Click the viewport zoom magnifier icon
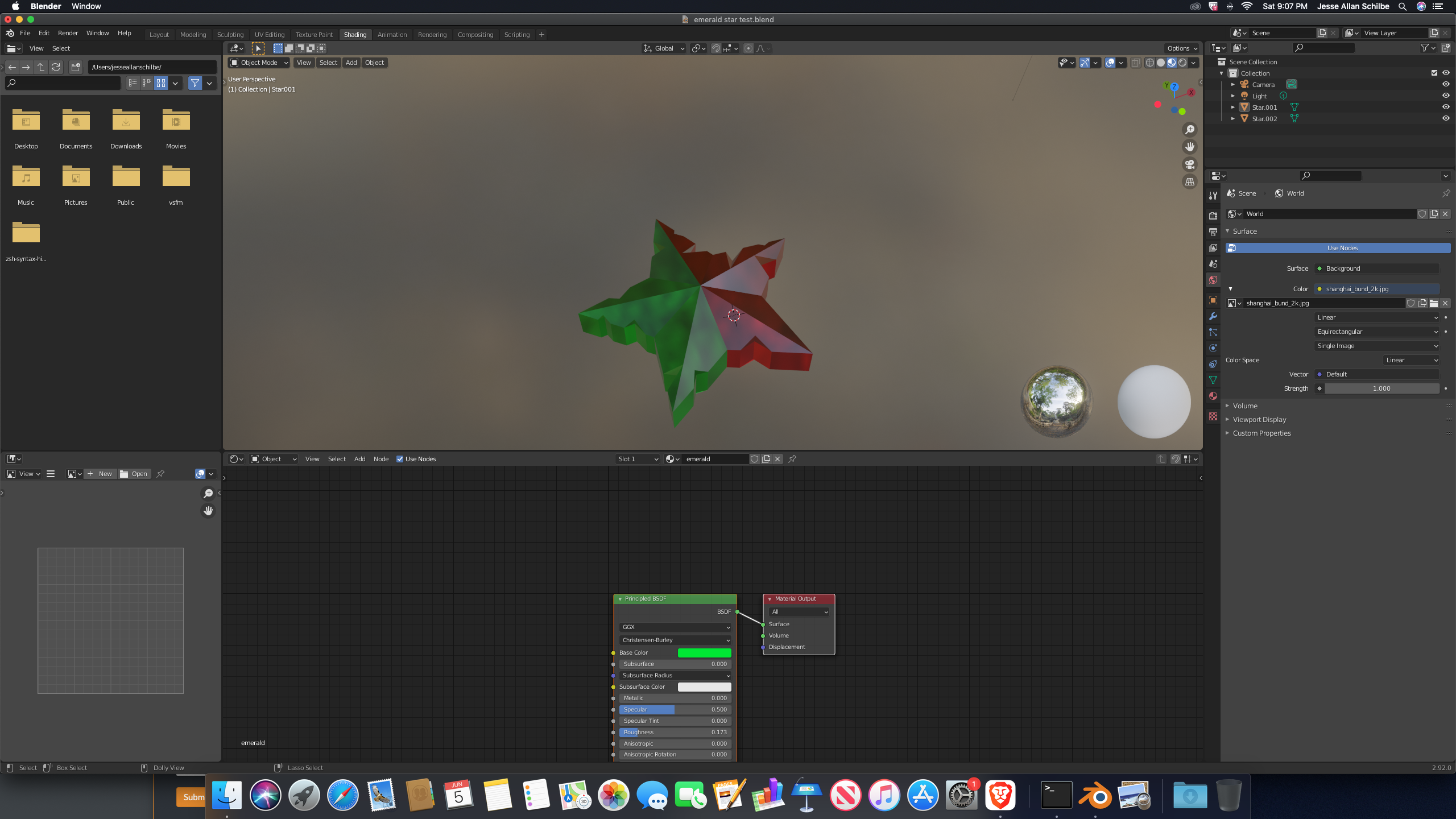The image size is (1456, 819). click(1189, 130)
